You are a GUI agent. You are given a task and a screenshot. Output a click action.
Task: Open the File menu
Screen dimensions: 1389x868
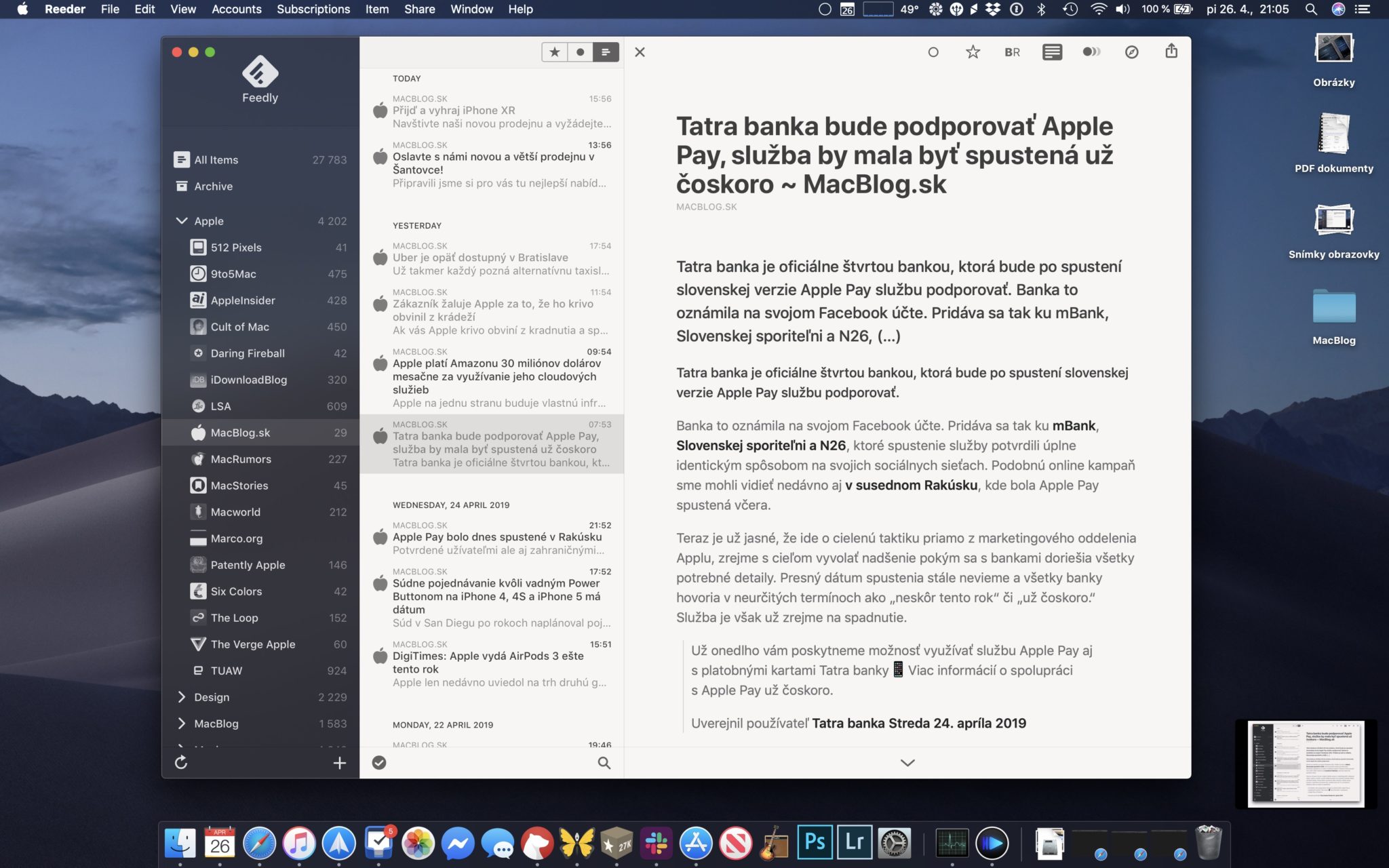[110, 9]
